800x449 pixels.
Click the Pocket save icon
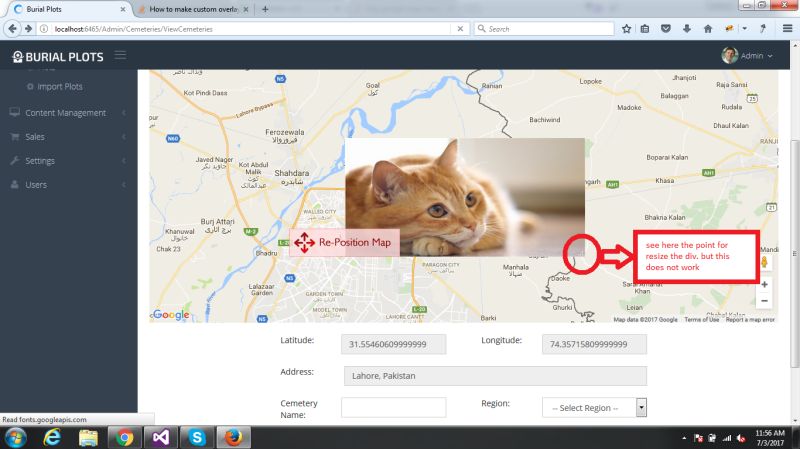666,29
